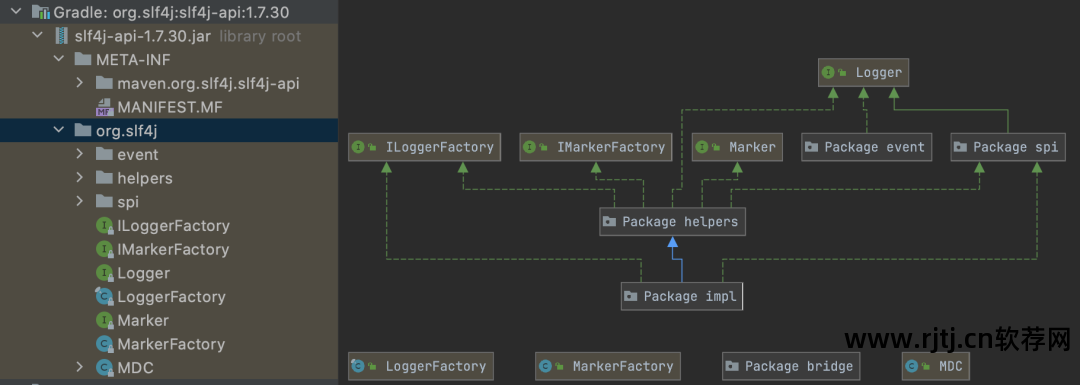1080x385 pixels.
Task: Click the slf4j-api-1.7.30.jar archive icon
Action: click(x=63, y=36)
